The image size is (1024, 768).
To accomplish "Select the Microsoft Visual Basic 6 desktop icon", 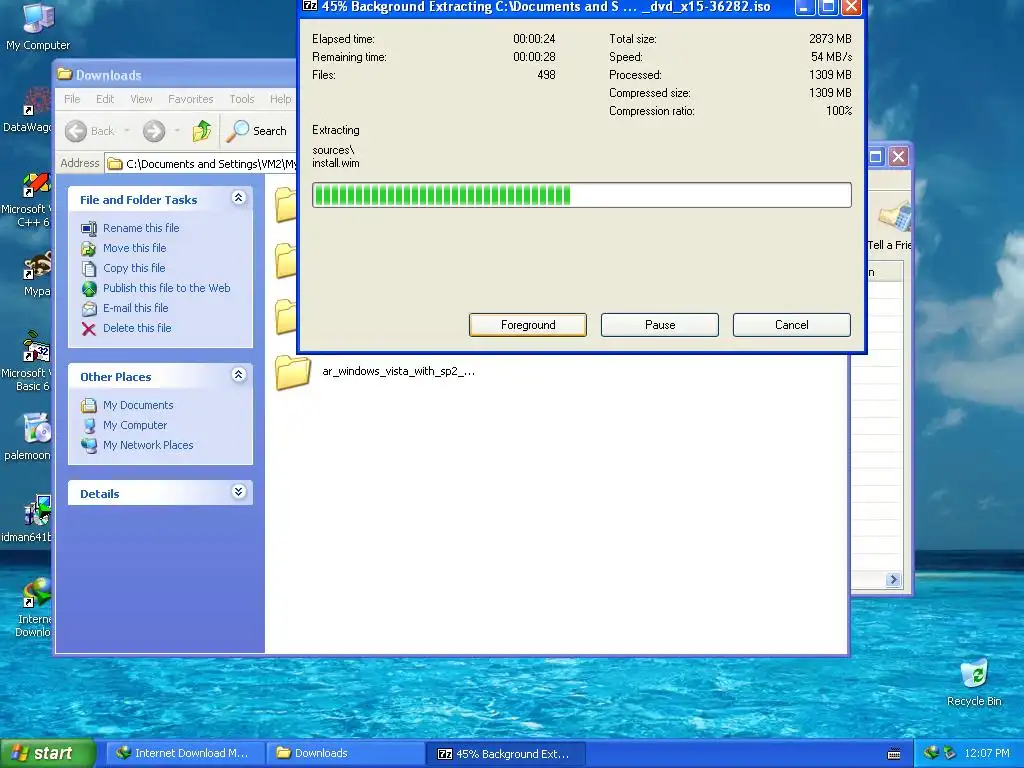I will (36, 347).
